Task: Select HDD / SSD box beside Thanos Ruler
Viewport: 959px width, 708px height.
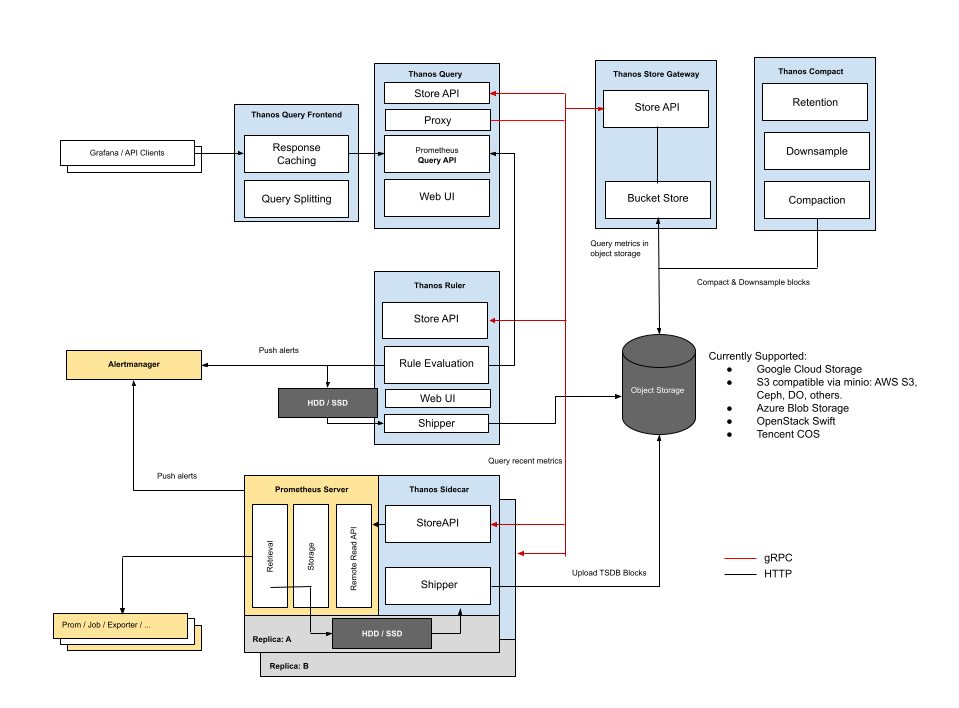Action: point(328,403)
